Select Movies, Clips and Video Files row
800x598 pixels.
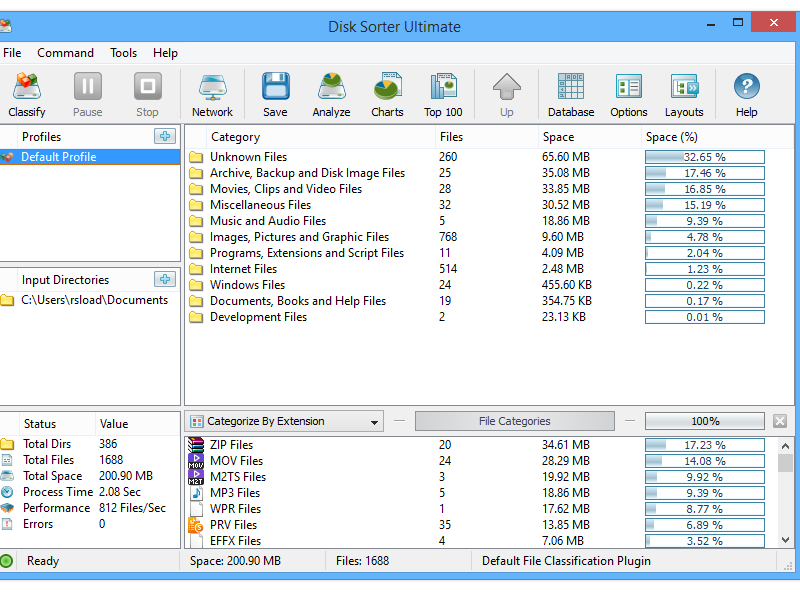click(x=477, y=189)
